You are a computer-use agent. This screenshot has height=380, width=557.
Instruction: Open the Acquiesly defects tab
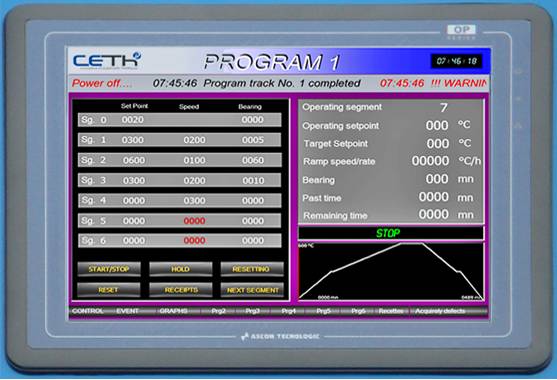[x=440, y=311]
